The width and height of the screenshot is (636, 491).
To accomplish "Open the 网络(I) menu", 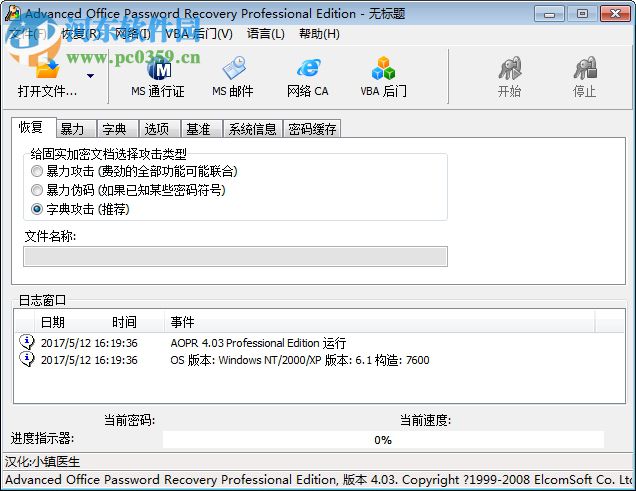I will pos(133,34).
